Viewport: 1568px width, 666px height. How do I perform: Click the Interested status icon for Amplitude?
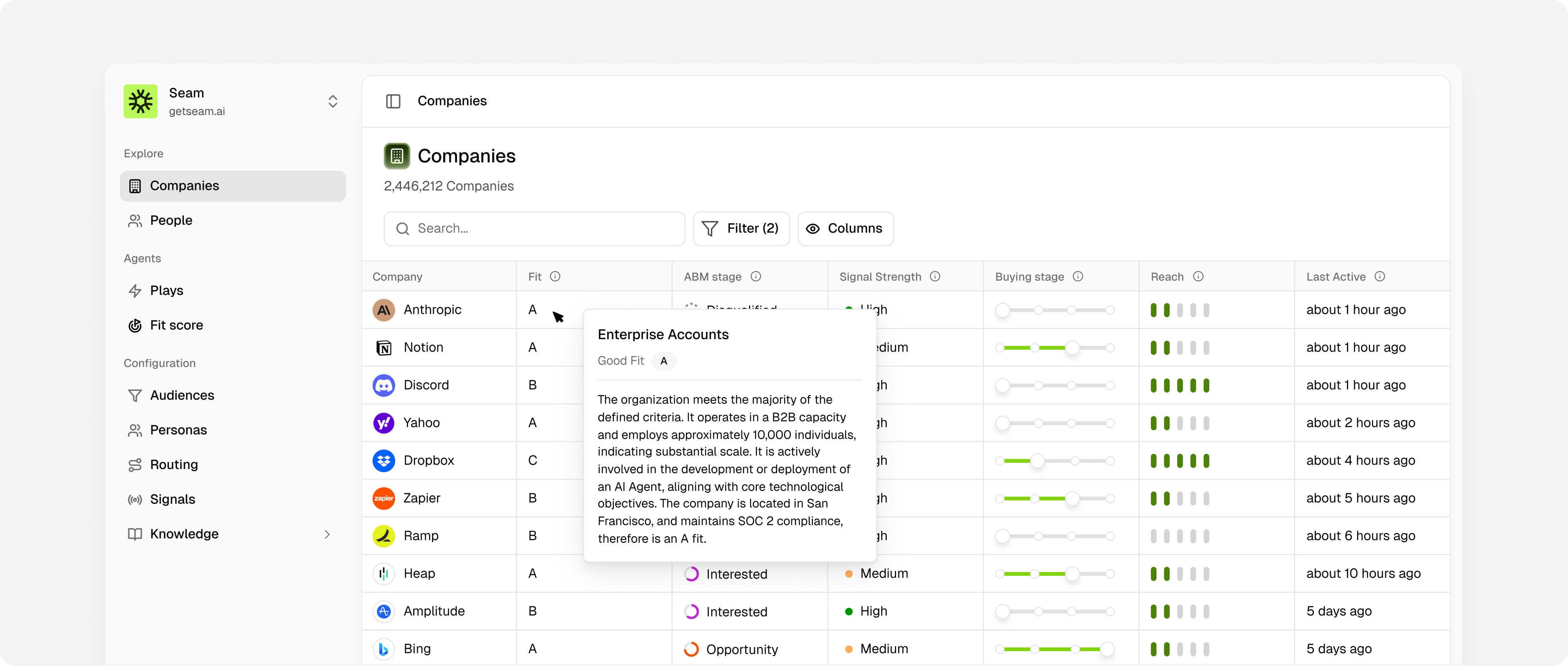(x=691, y=611)
